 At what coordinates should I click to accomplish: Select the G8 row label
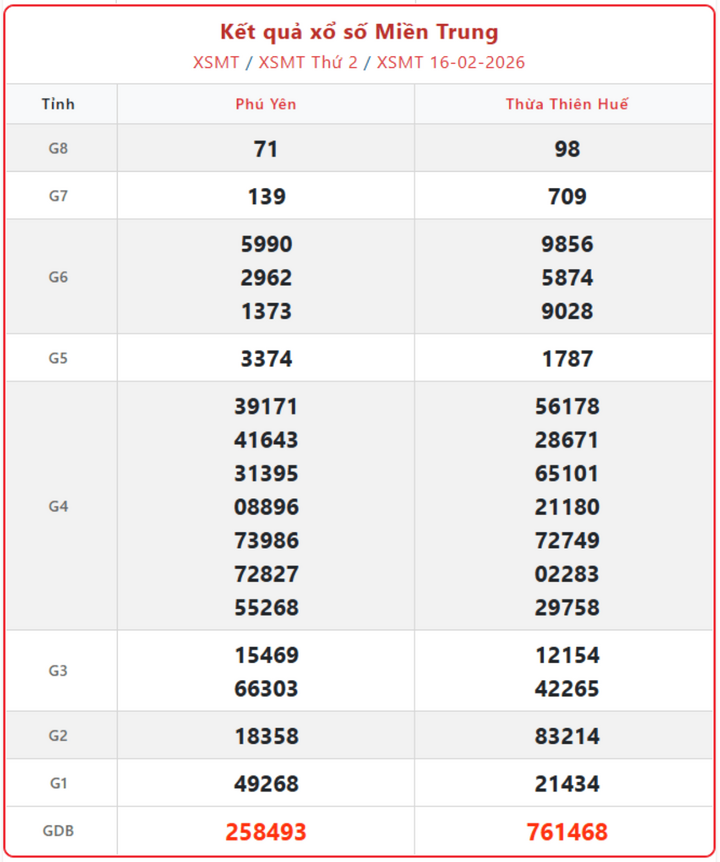[58, 148]
